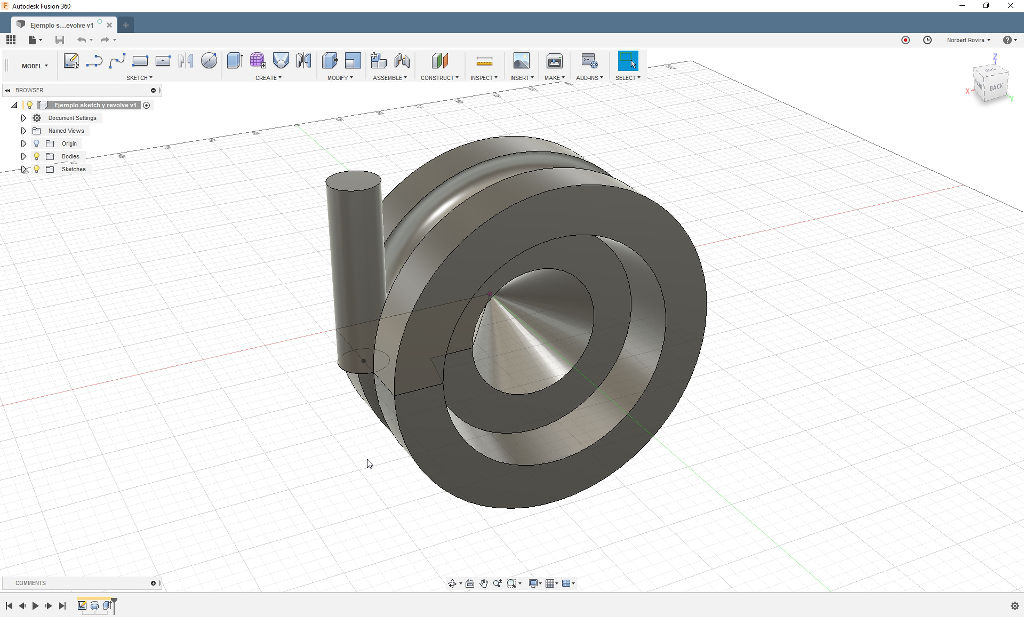Open the job status clock icon
The image size is (1024, 617).
tap(927, 40)
